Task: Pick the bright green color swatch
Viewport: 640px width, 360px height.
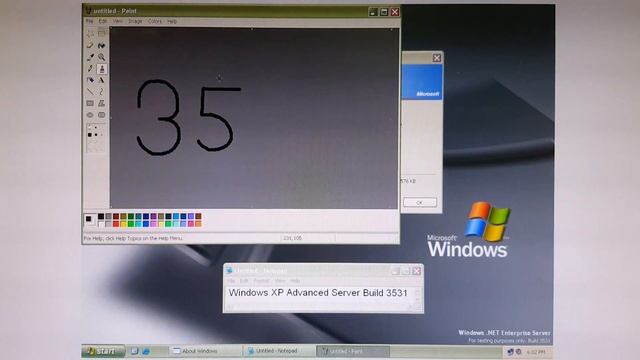Action: [131, 224]
